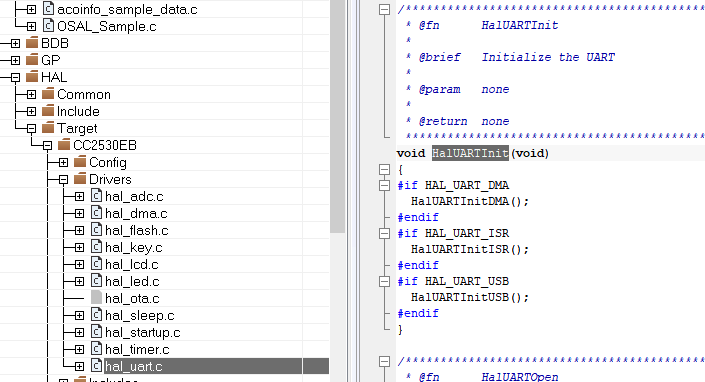Click the Drivers folder icon
The image size is (705, 382).
click(80, 179)
